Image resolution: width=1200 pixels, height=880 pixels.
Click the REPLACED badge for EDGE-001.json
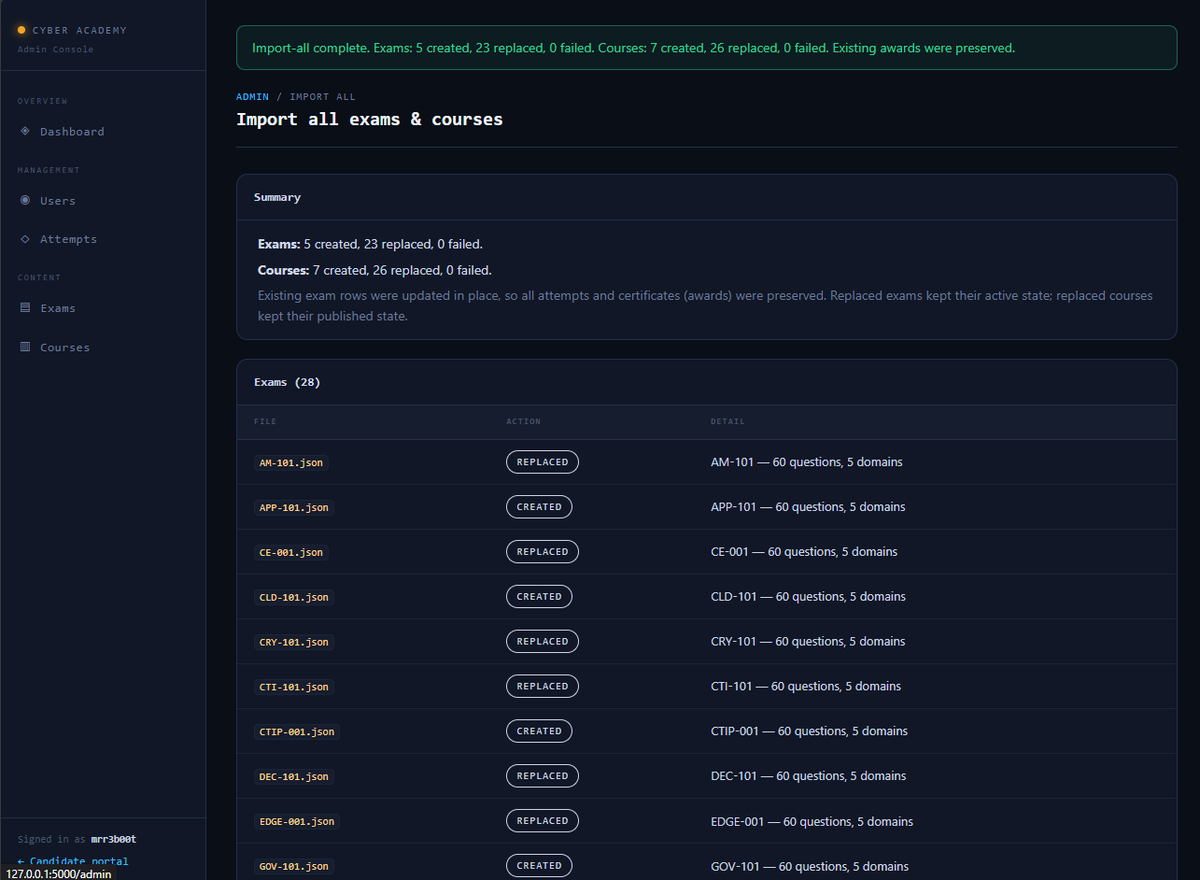542,821
